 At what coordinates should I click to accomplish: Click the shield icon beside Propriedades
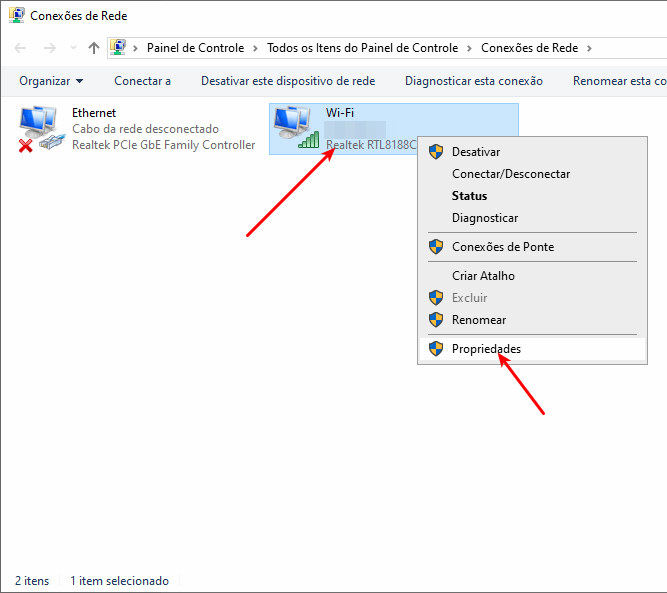tap(436, 349)
